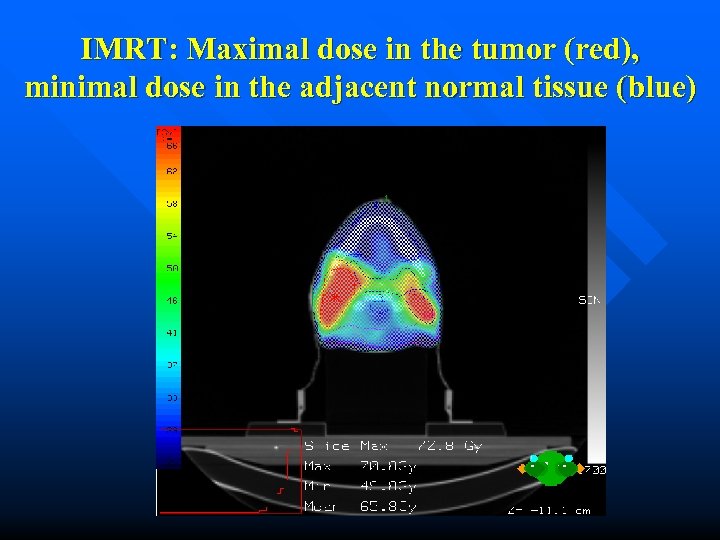The width and height of the screenshot is (720, 540).
Task: Click the 'Max 70.0Gy' value
Action: [x=360, y=466]
